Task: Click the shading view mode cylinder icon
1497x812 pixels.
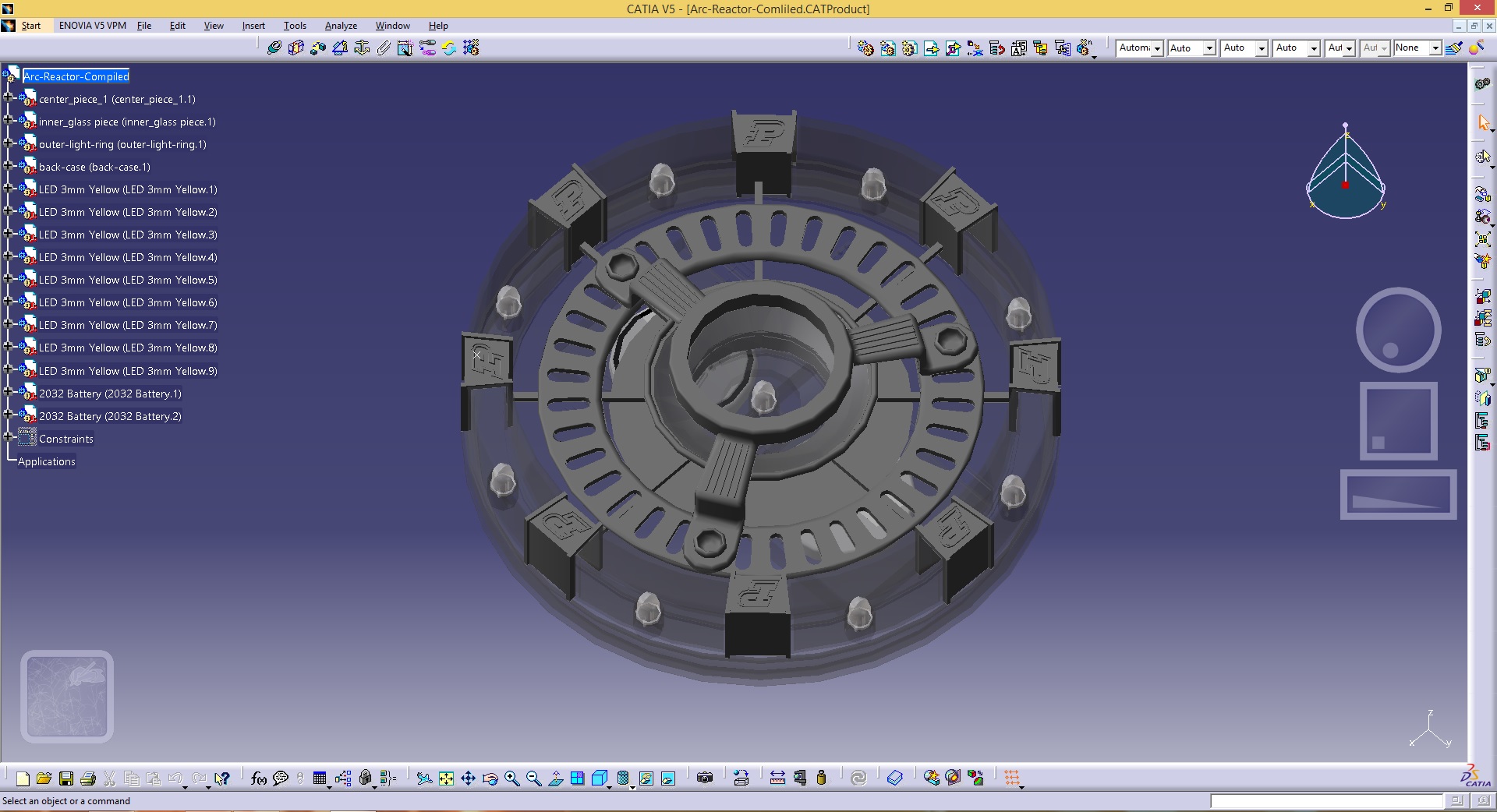Action: [x=623, y=778]
